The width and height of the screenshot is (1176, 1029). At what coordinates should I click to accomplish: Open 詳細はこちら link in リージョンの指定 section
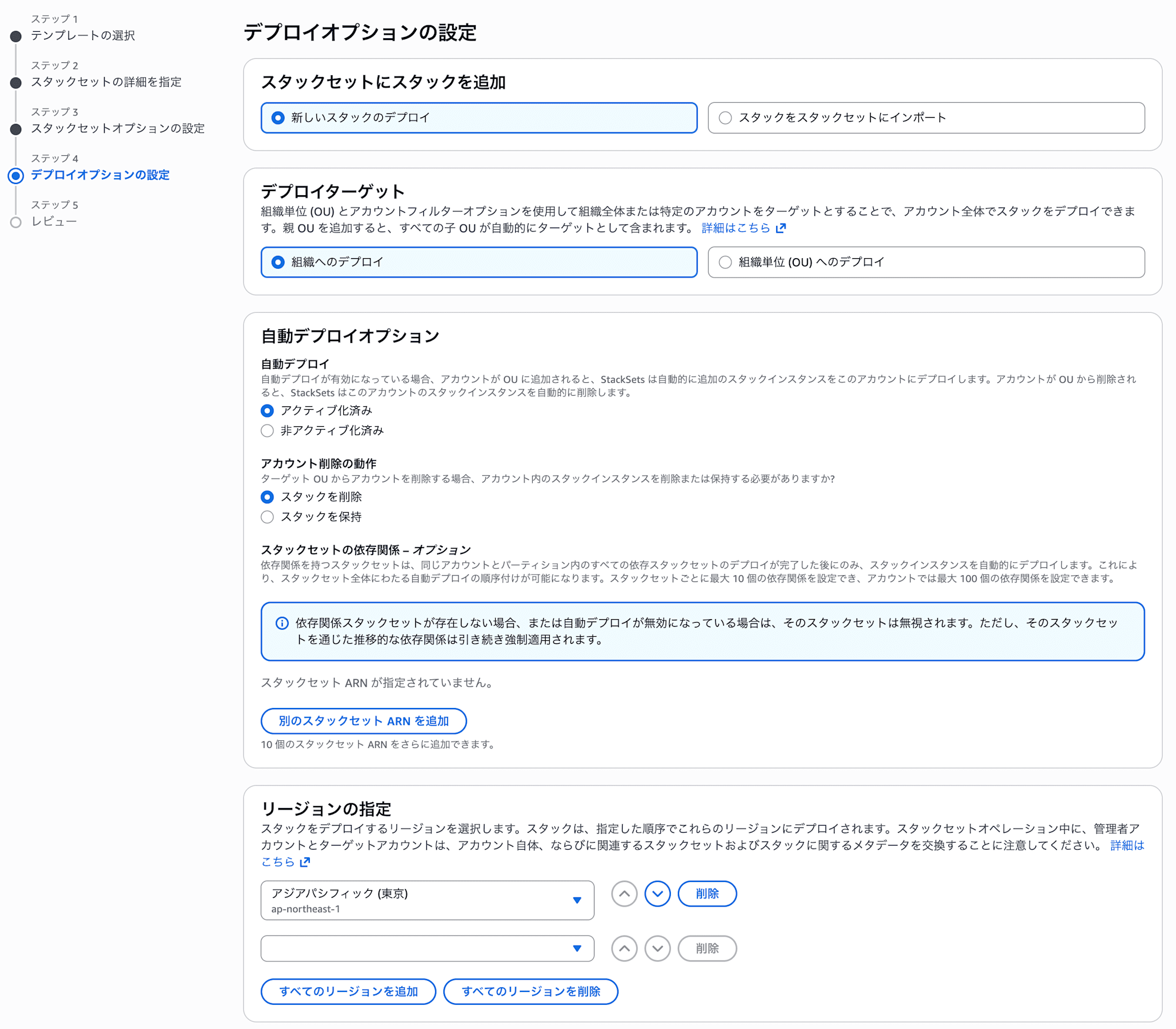(x=1127, y=845)
